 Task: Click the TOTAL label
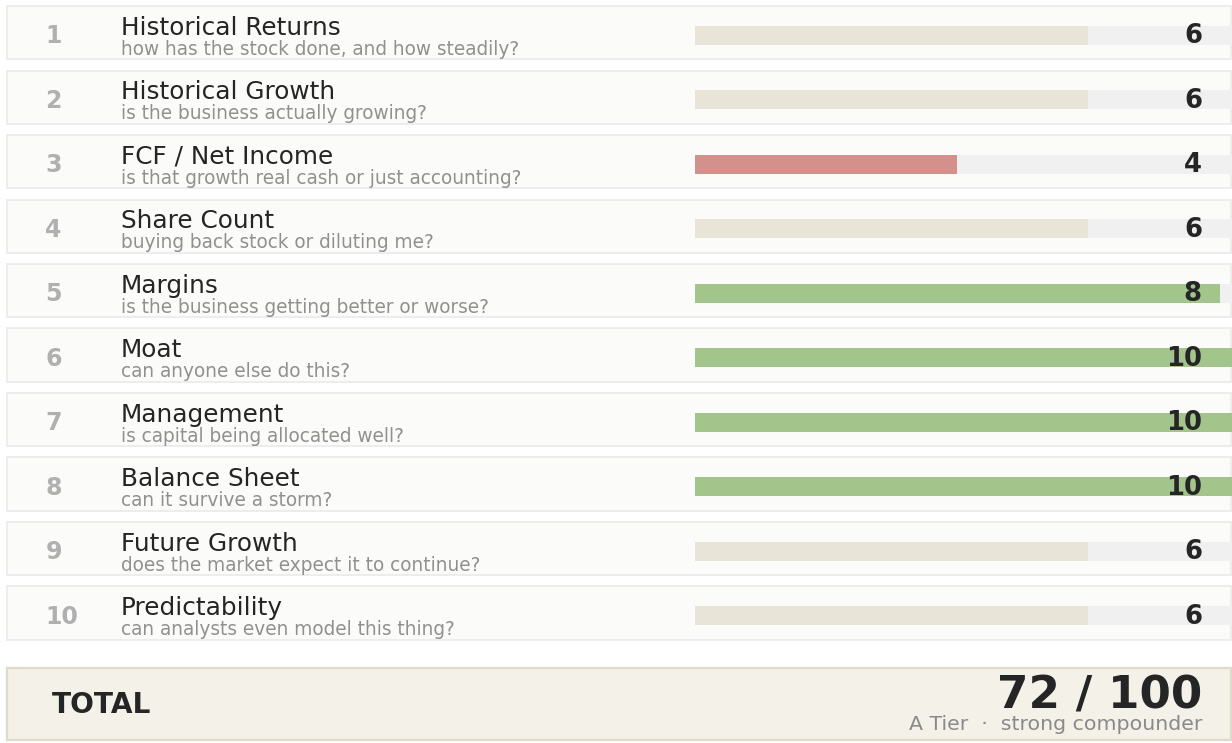[101, 705]
